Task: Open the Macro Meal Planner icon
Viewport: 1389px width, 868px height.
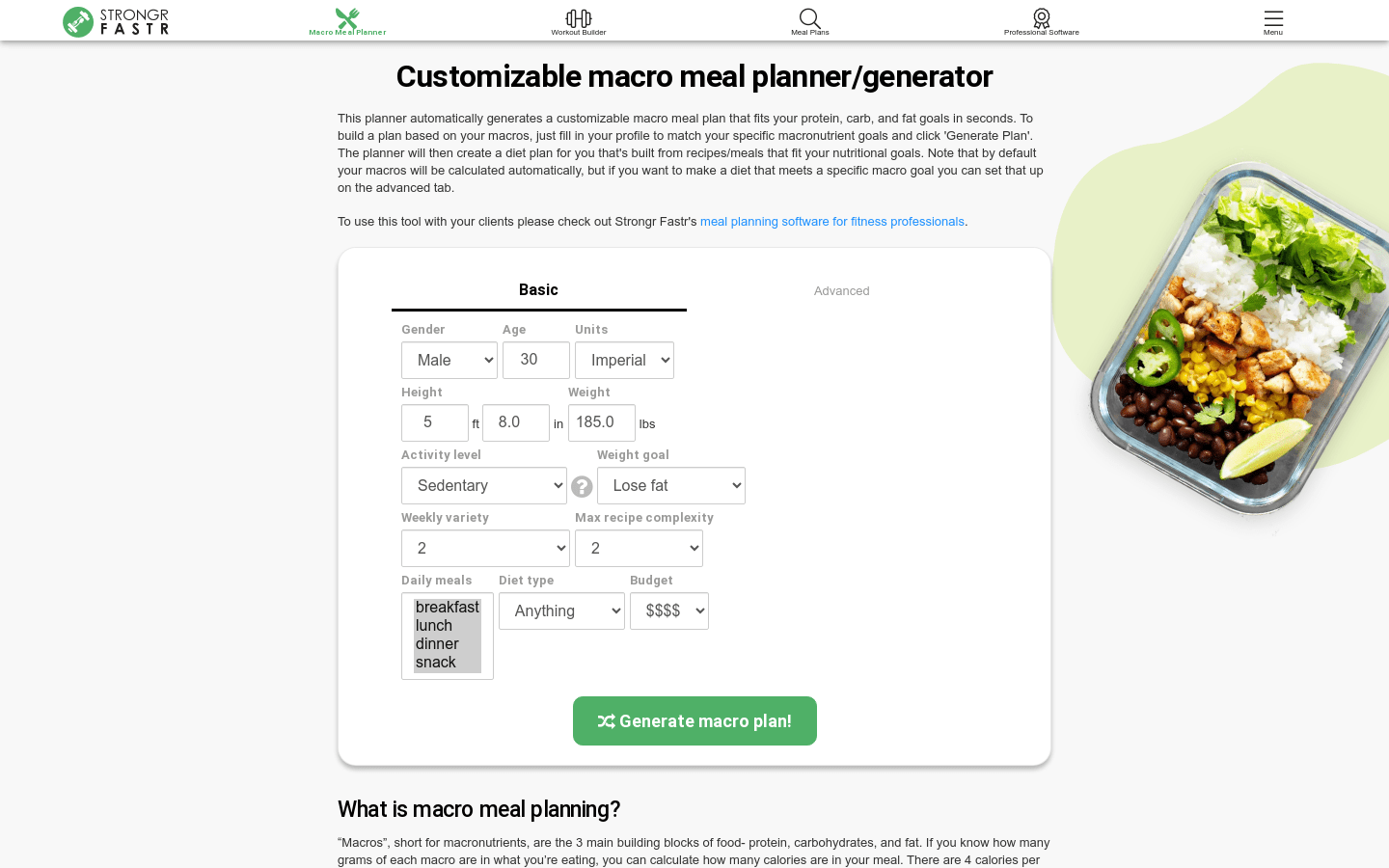Action: click(347, 19)
